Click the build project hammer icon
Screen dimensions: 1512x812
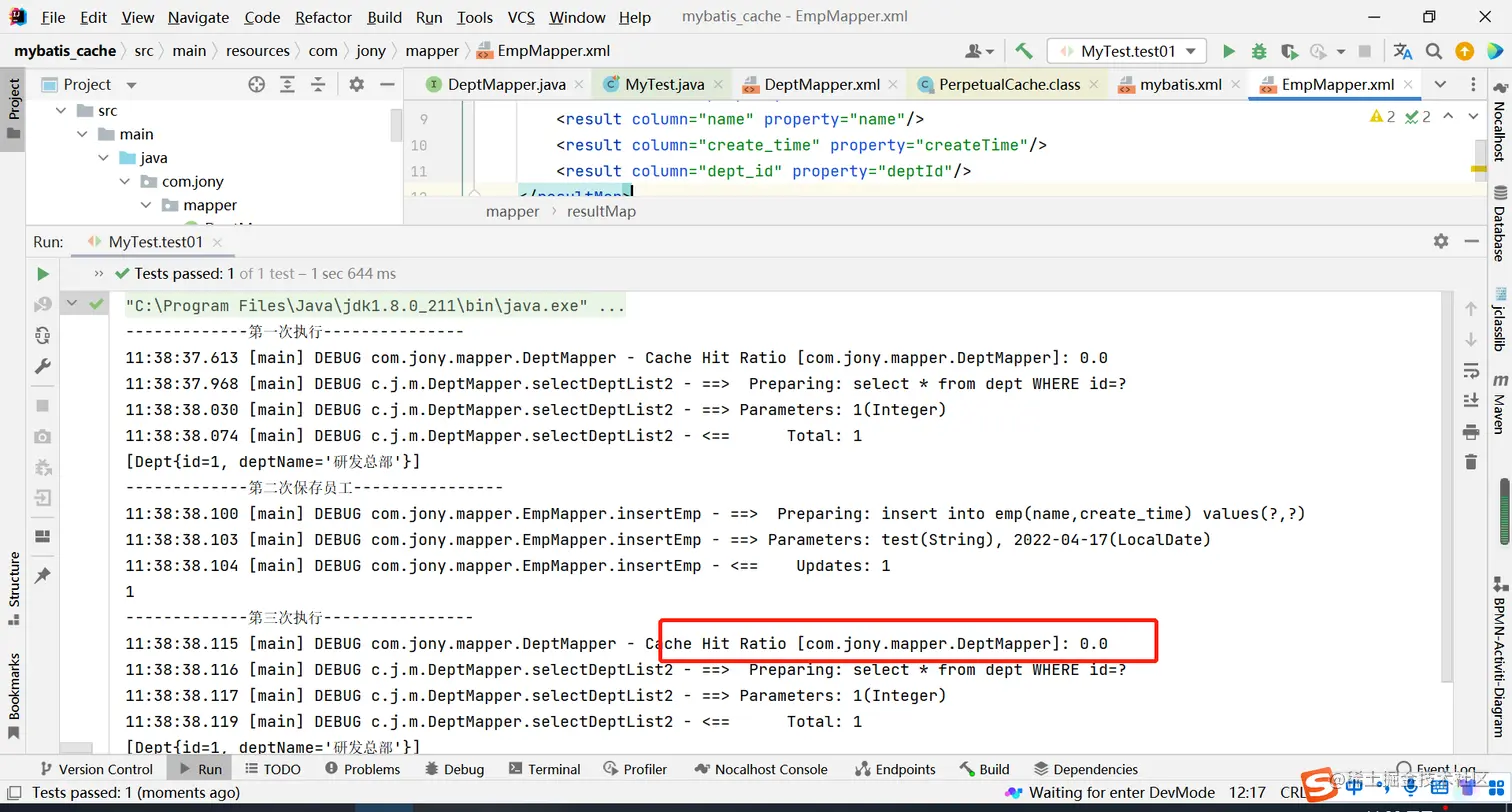point(1023,51)
